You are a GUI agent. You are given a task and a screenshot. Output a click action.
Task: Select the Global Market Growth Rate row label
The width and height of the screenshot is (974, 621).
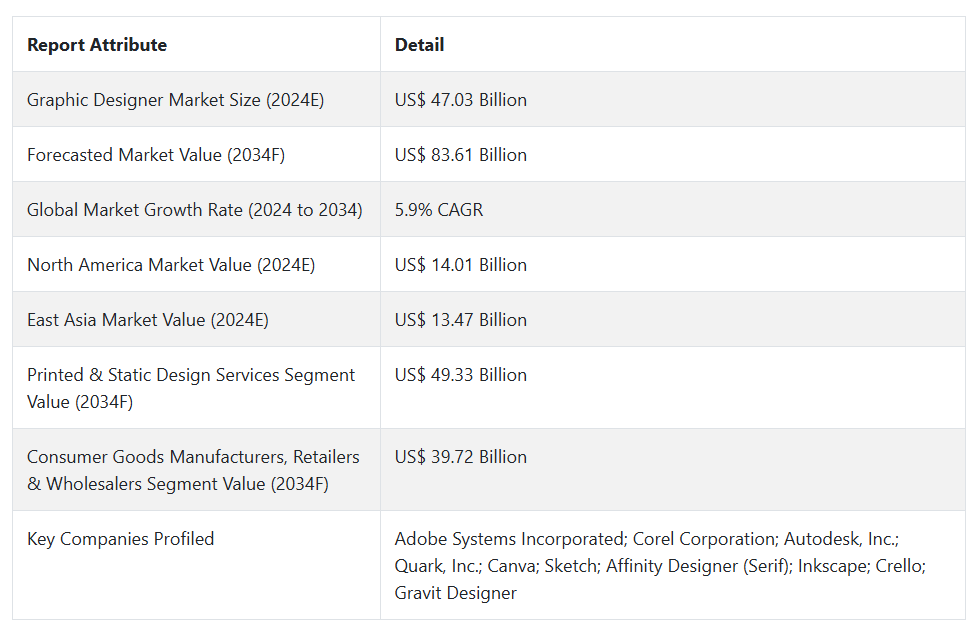pyautogui.click(x=194, y=210)
